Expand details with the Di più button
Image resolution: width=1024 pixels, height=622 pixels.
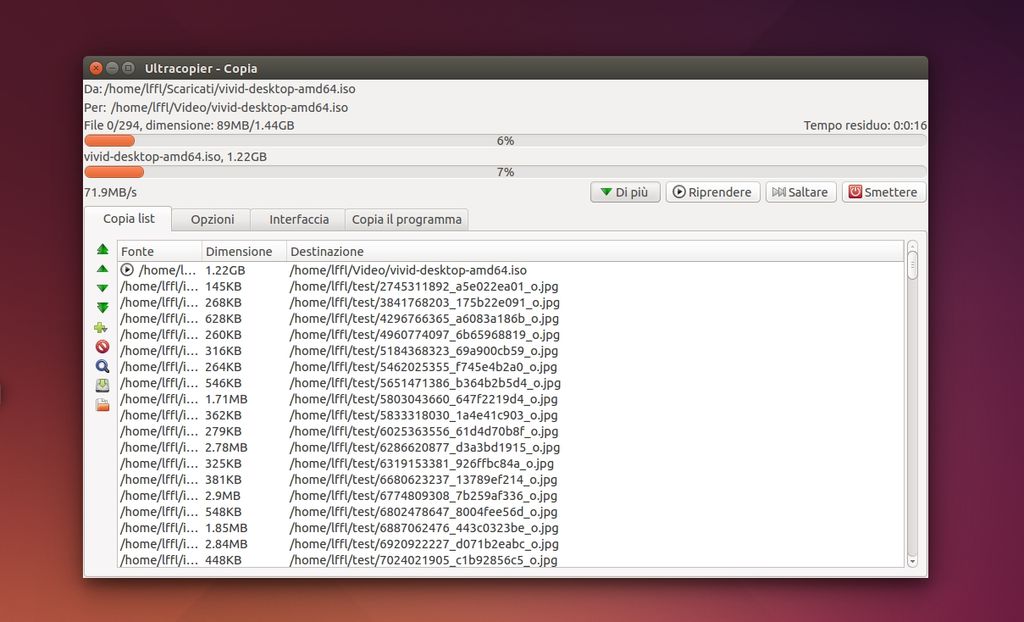click(625, 192)
